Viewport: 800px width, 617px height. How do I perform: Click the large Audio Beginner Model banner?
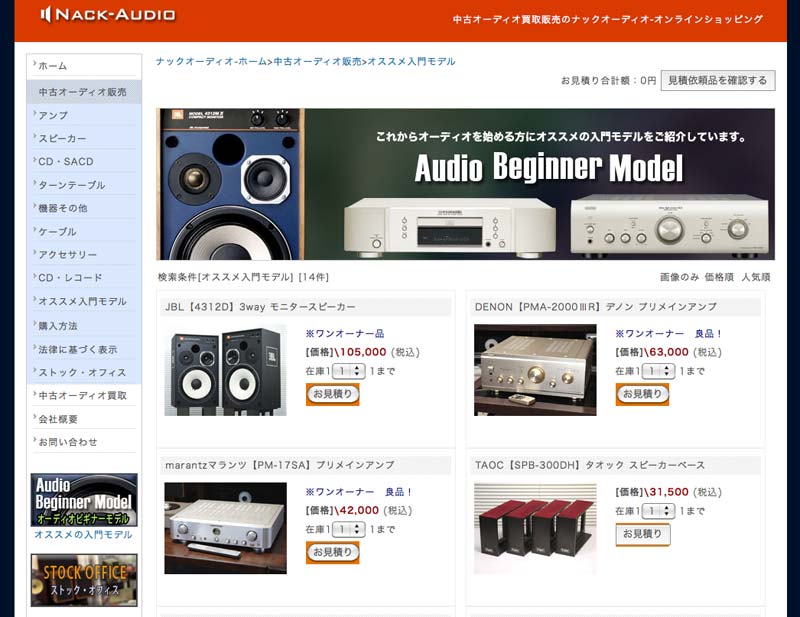pos(465,184)
